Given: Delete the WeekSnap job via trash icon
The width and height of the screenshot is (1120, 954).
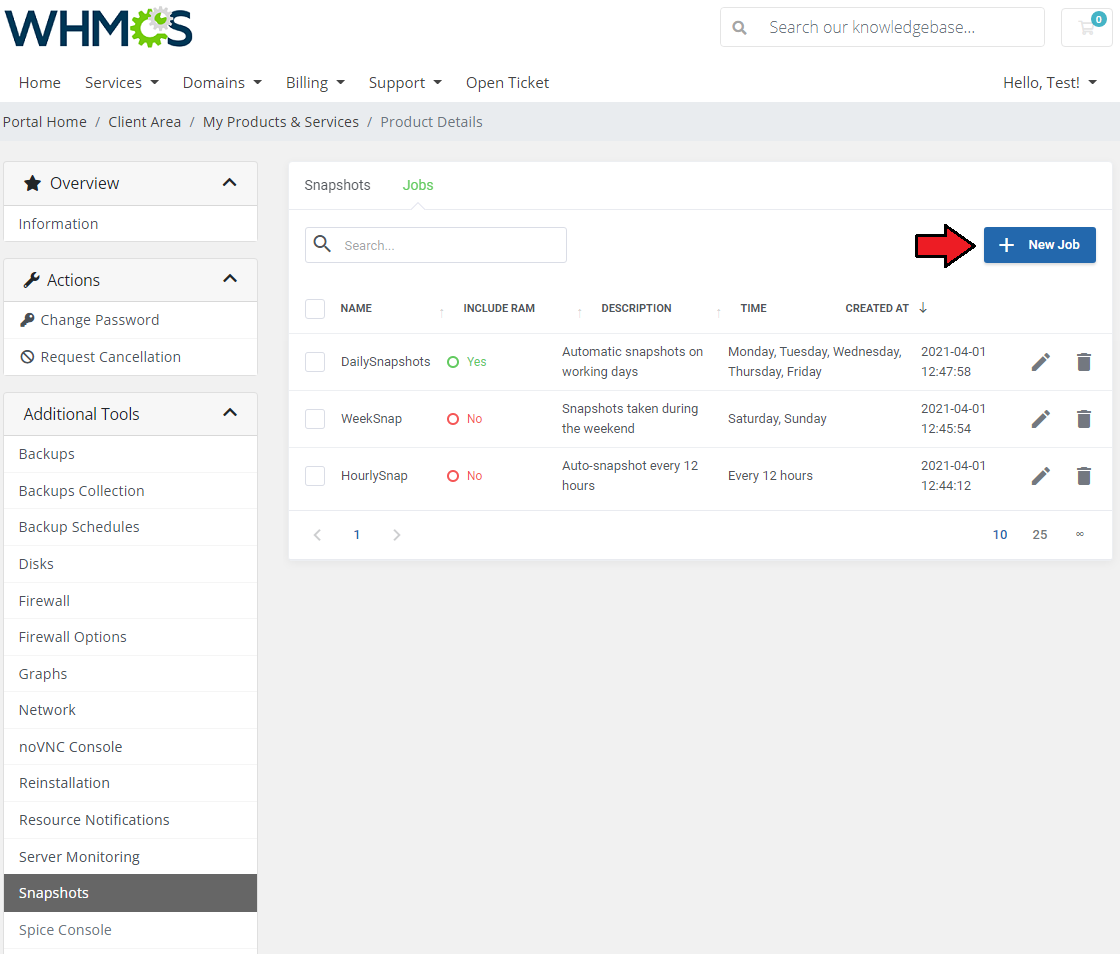Looking at the screenshot, I should pos(1084,419).
